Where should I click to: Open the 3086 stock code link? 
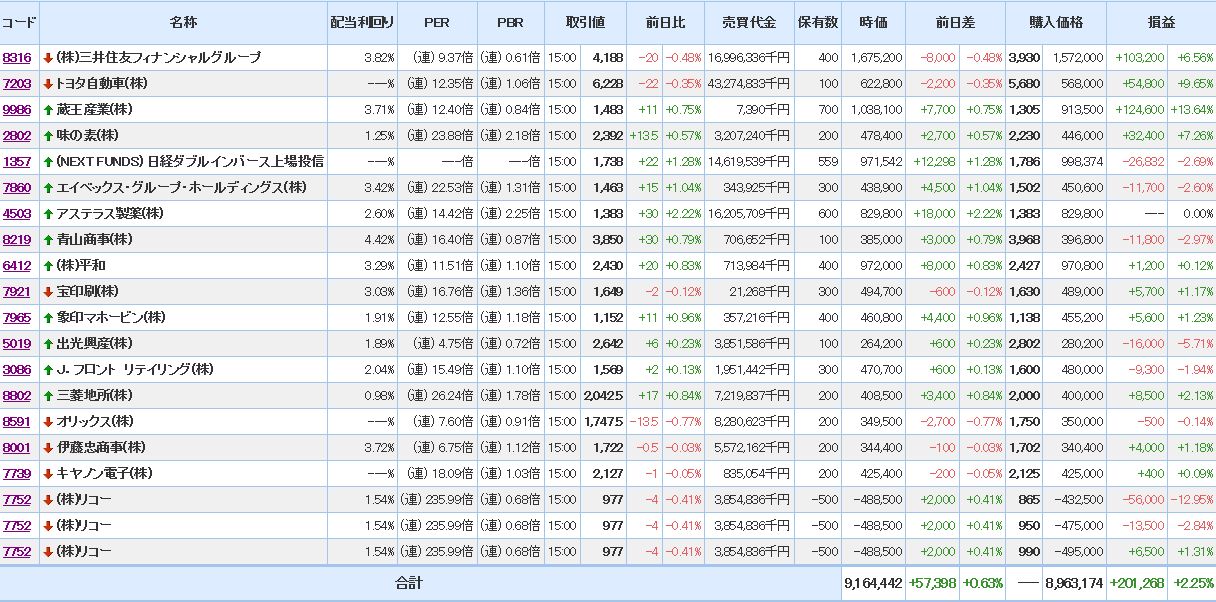[17, 370]
